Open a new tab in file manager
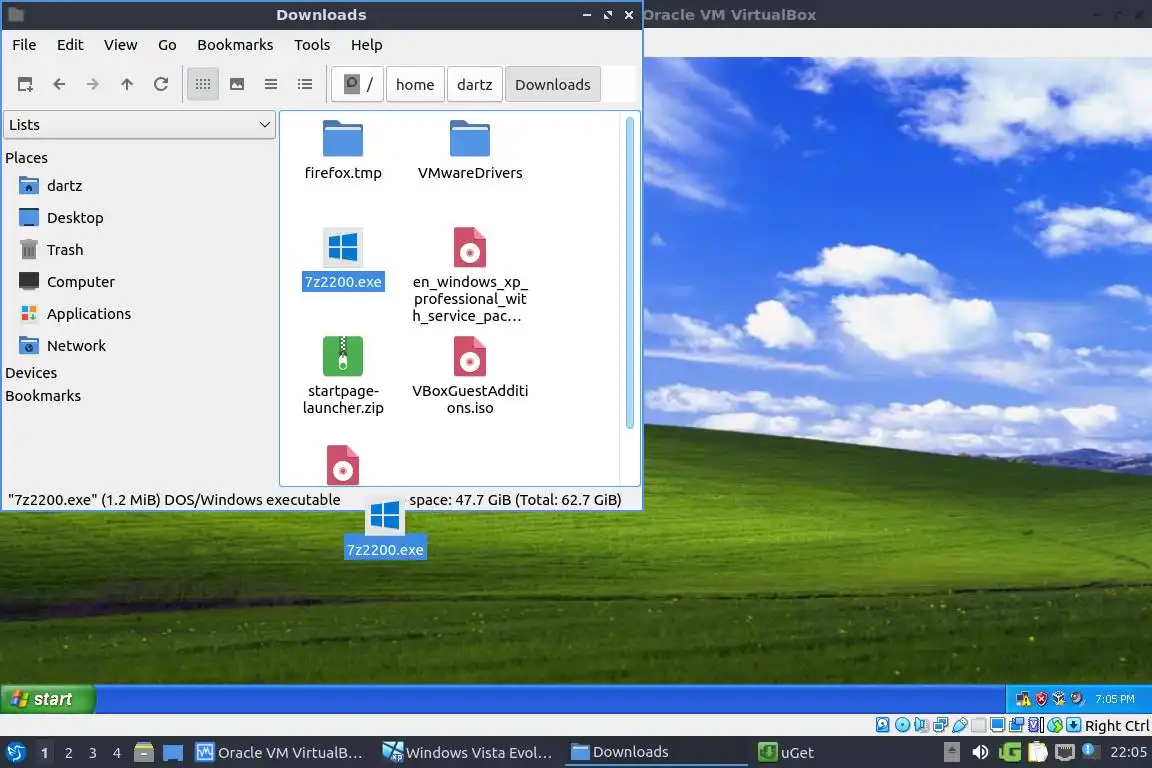The image size is (1152, 768). [x=25, y=85]
